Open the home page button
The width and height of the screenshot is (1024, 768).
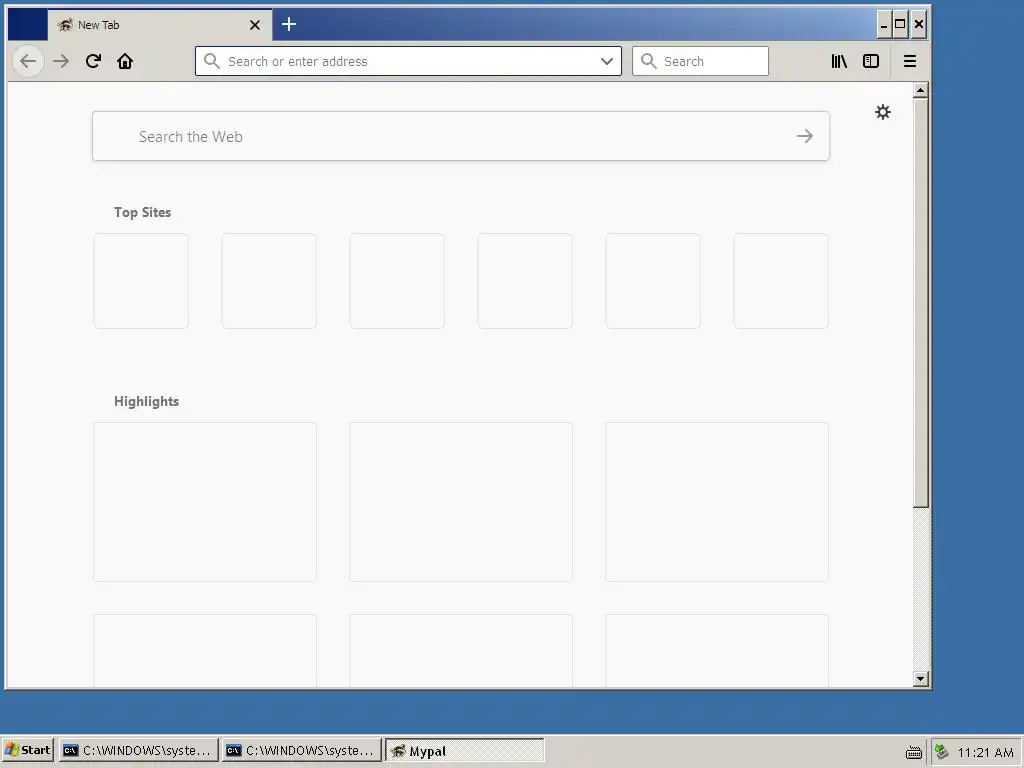point(125,61)
